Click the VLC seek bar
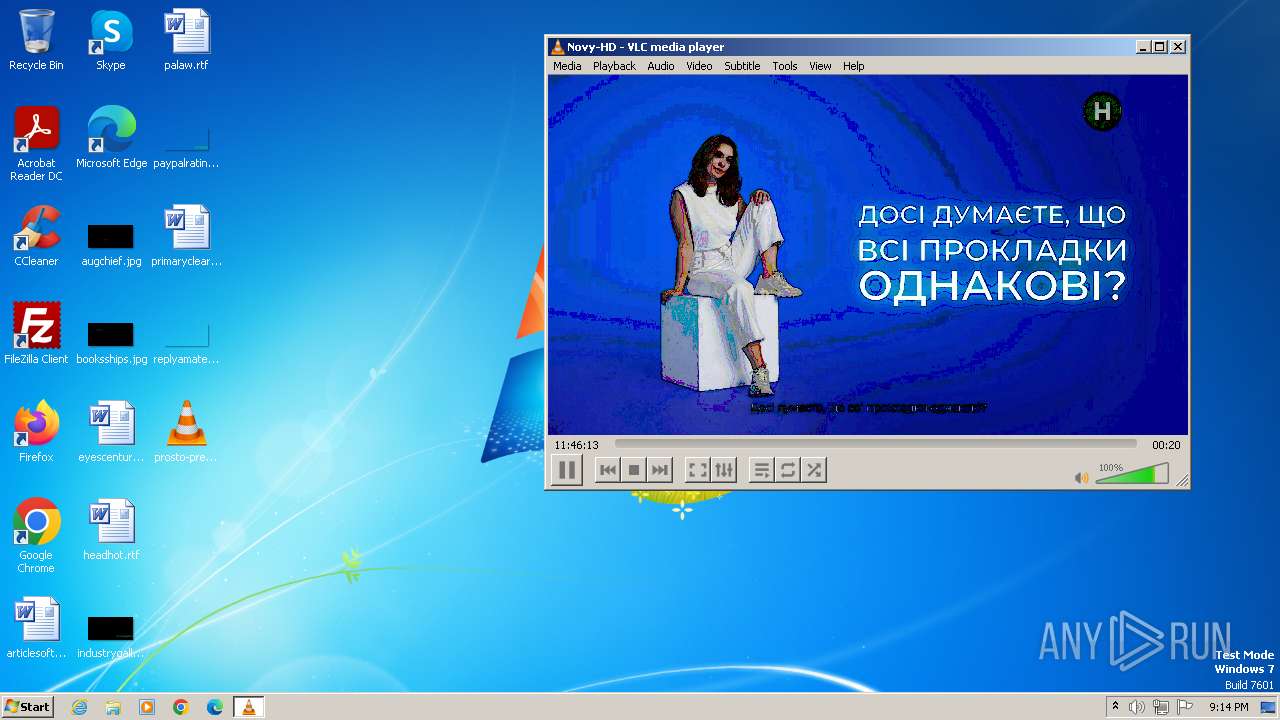Screen dimensions: 1280x720 (875, 444)
